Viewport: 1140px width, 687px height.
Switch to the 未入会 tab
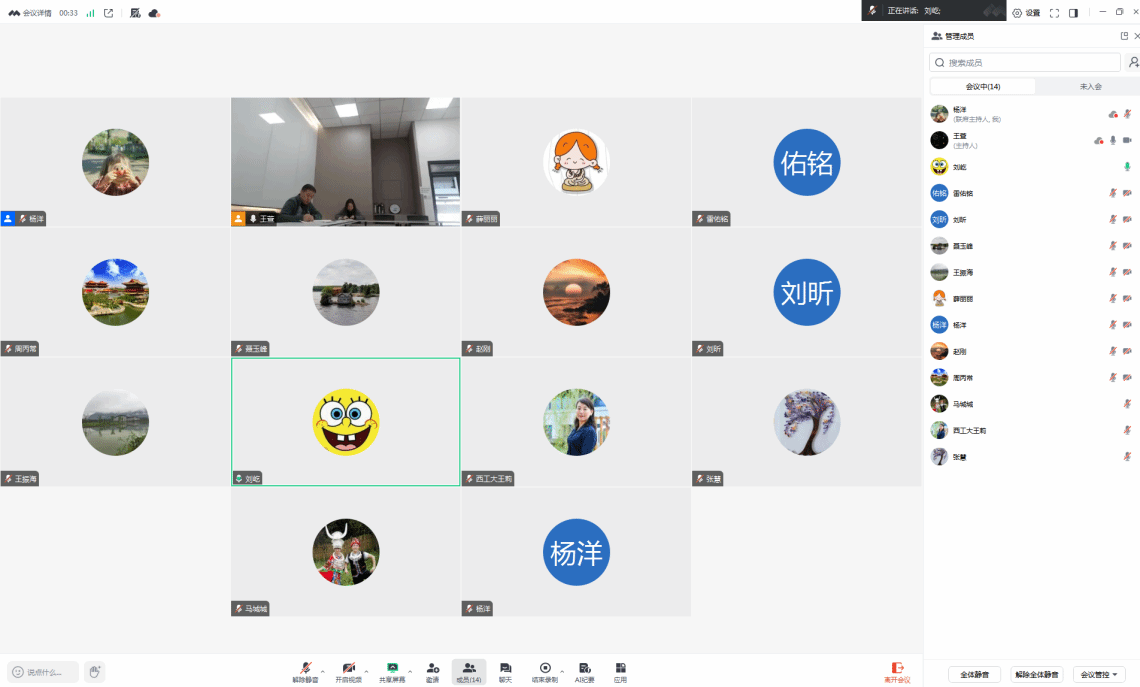[1090, 87]
